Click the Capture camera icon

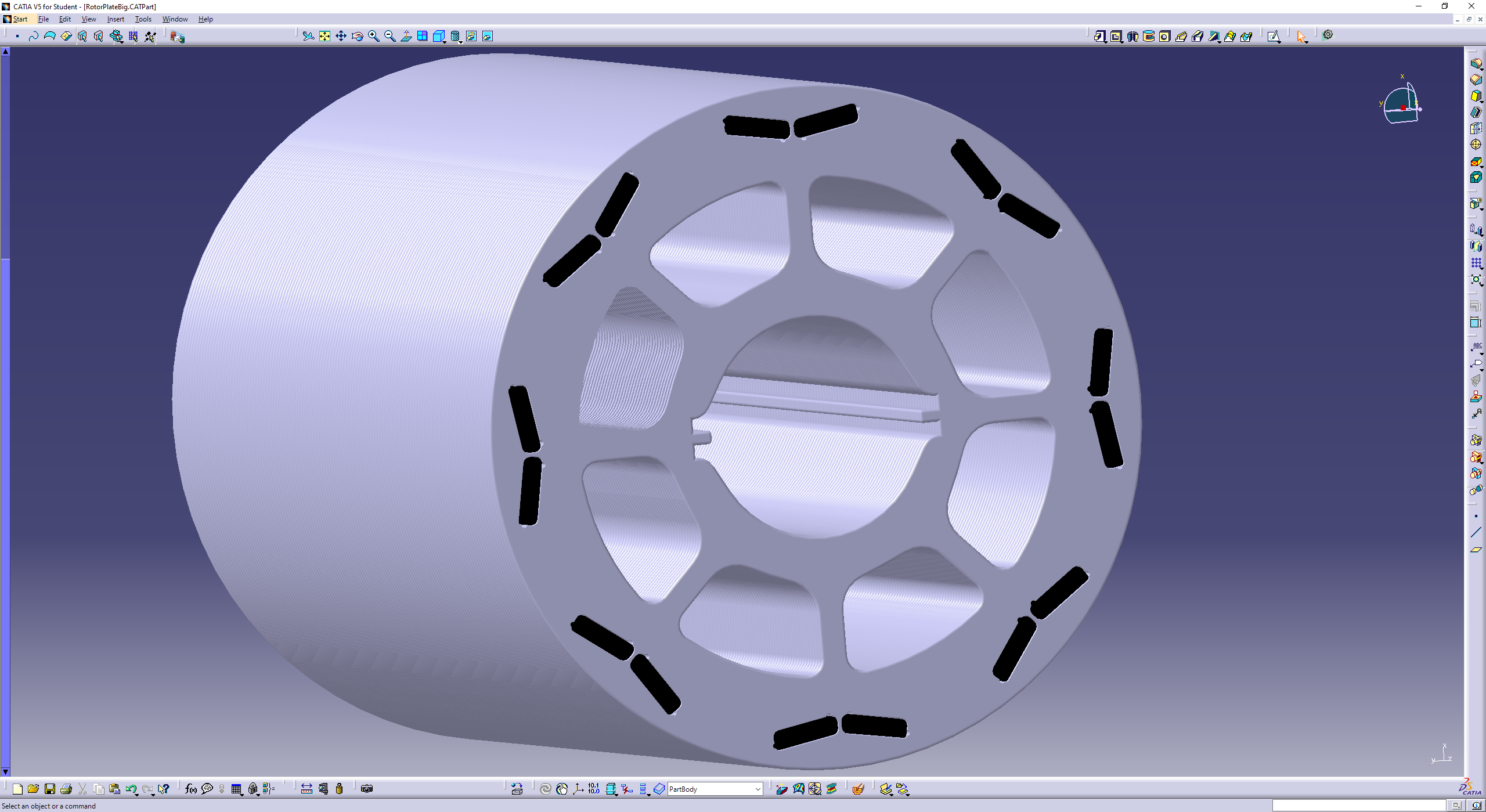[x=367, y=789]
